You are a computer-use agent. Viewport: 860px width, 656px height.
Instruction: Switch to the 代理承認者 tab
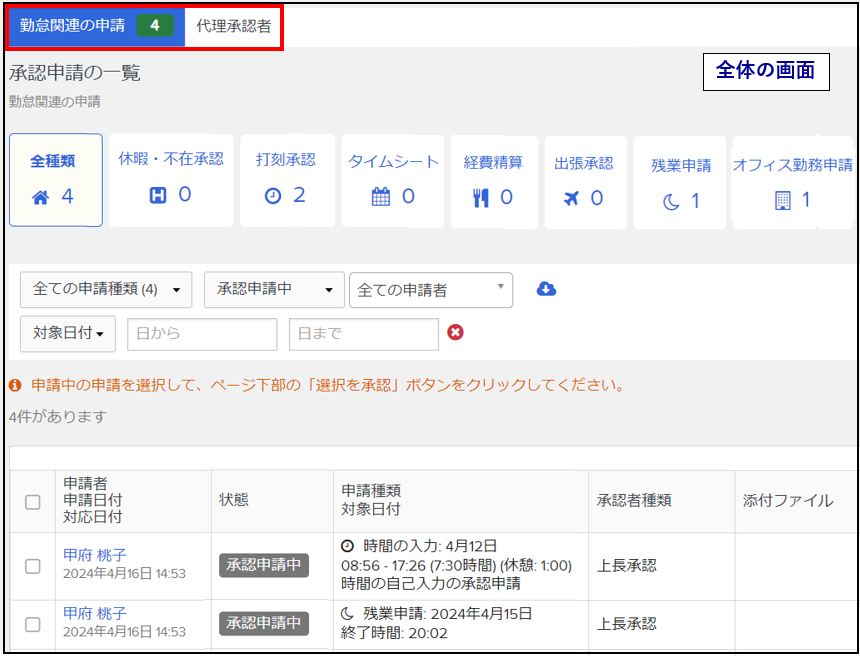pyautogui.click(x=233, y=26)
